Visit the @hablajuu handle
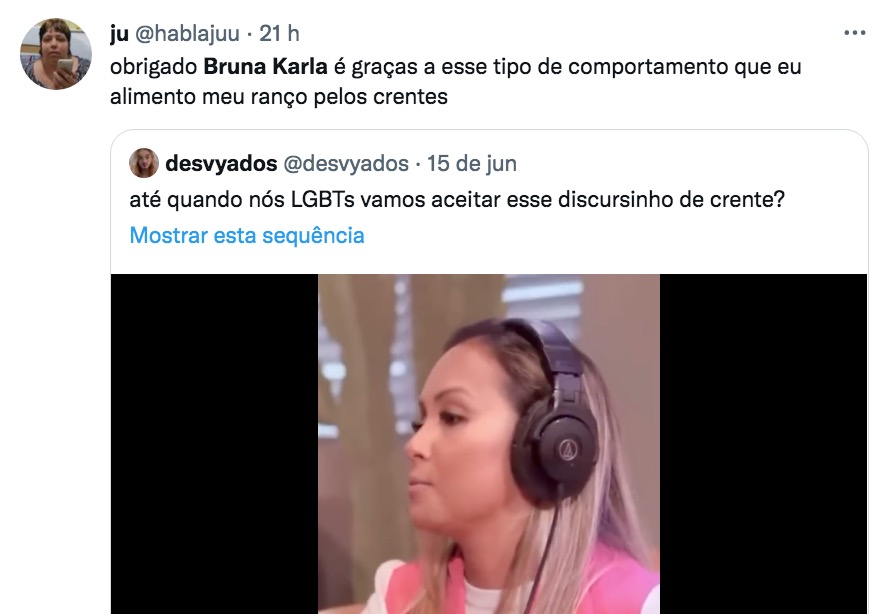879x614 pixels. click(188, 34)
